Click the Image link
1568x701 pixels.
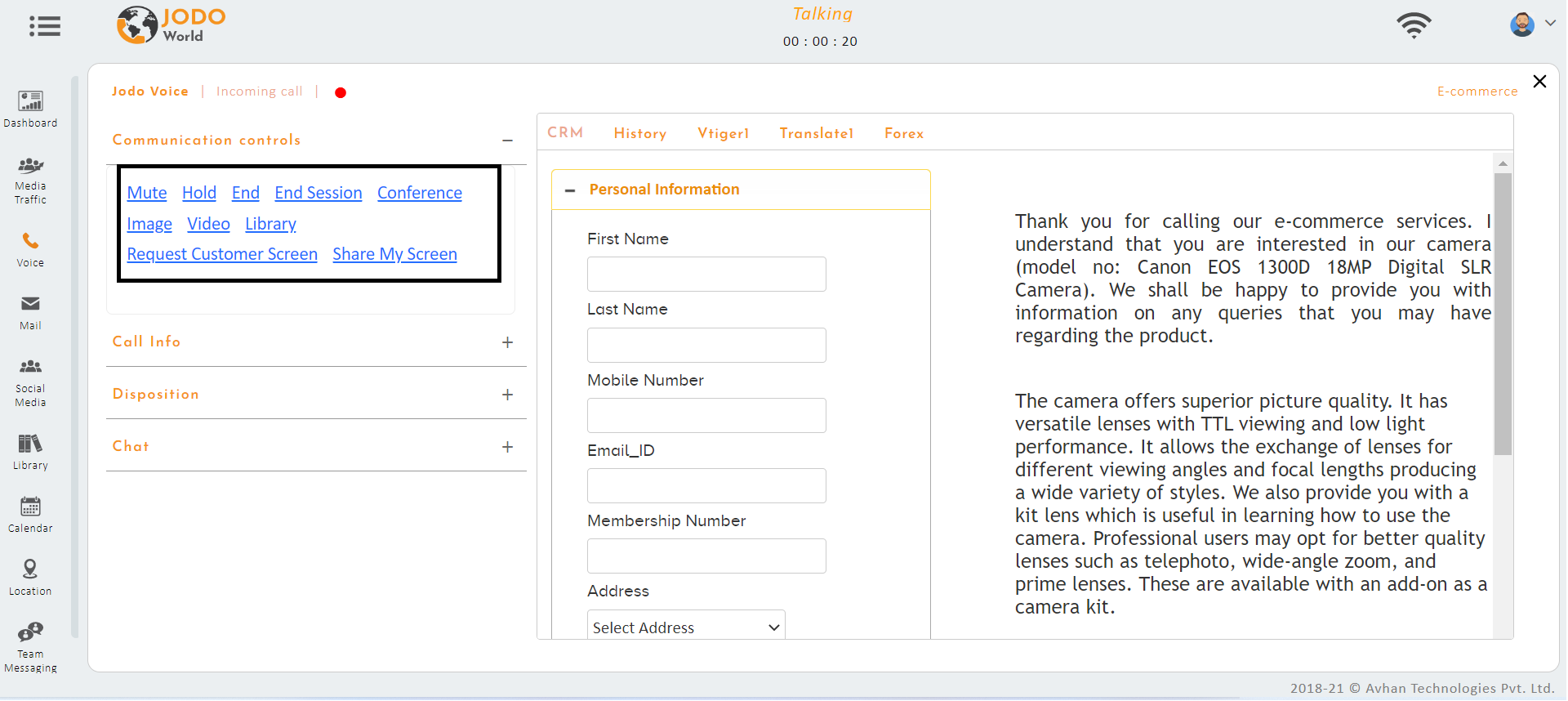[149, 224]
